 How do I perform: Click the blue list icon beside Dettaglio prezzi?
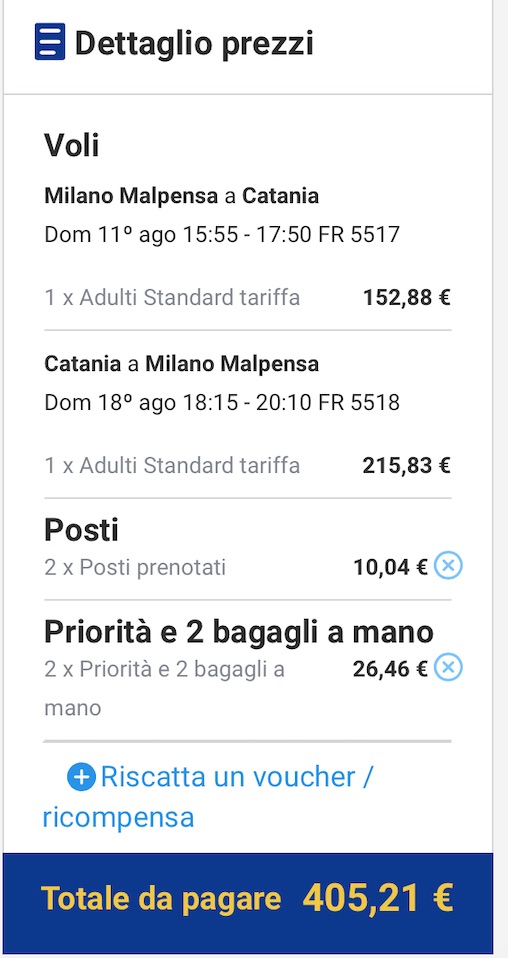(50, 42)
